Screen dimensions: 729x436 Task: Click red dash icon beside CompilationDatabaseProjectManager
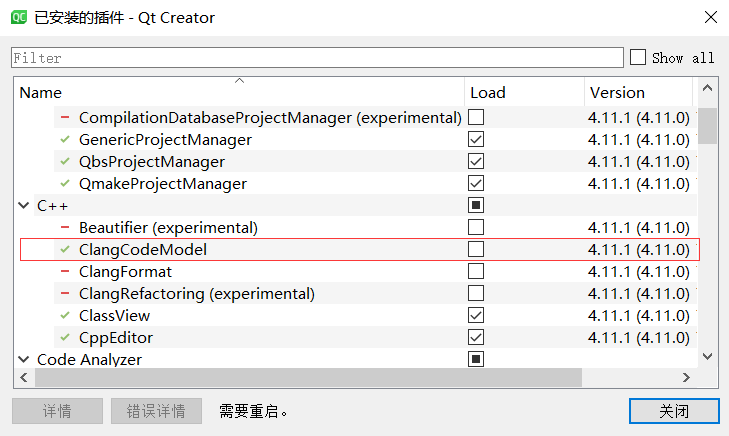(65, 117)
